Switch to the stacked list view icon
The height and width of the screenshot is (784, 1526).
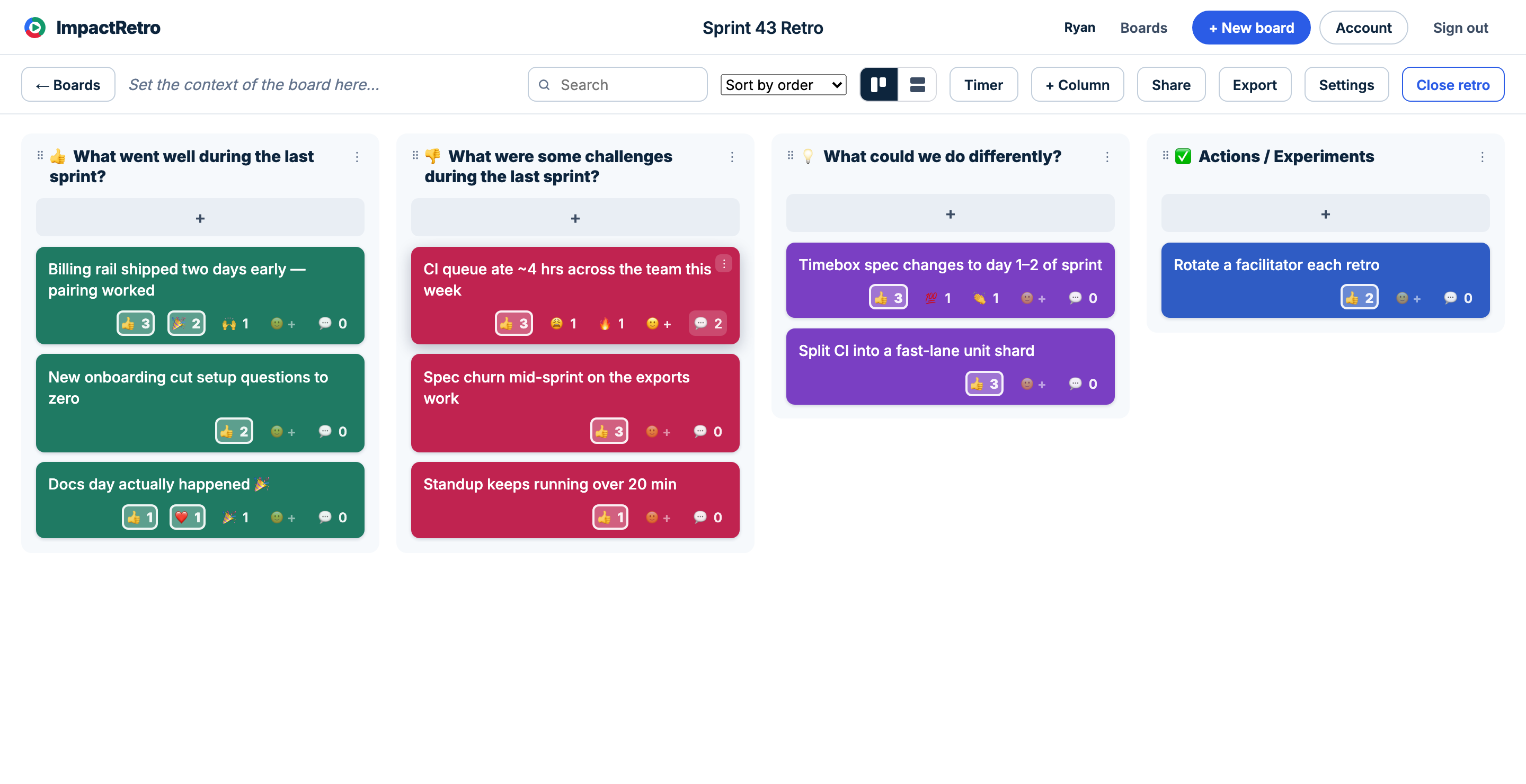point(917,85)
